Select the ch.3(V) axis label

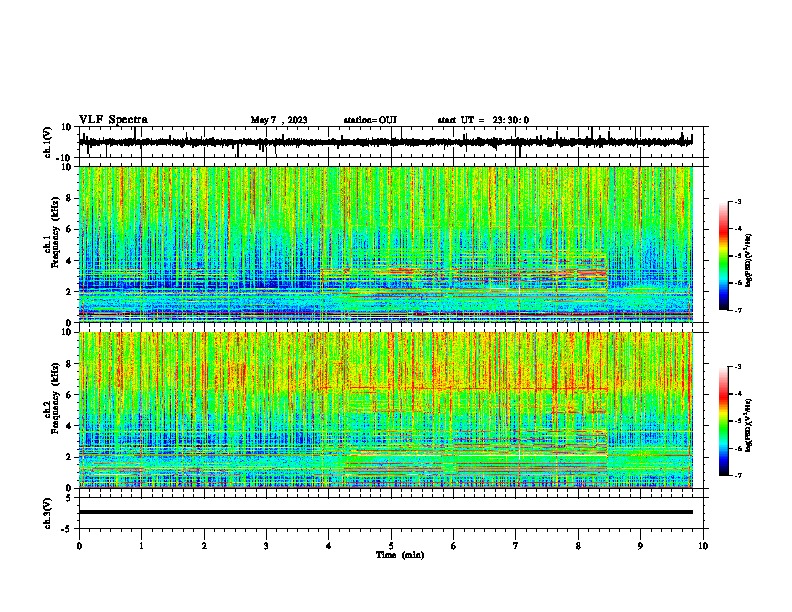click(x=48, y=514)
